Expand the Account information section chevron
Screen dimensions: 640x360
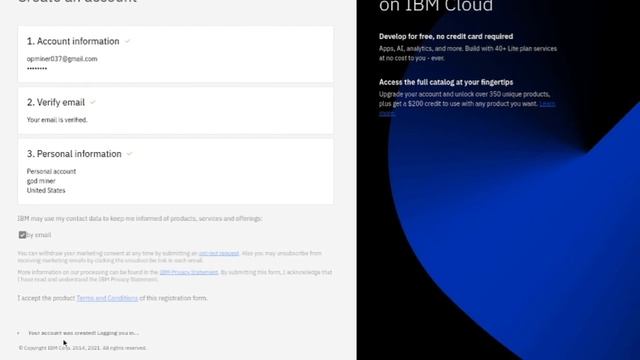(x=127, y=42)
